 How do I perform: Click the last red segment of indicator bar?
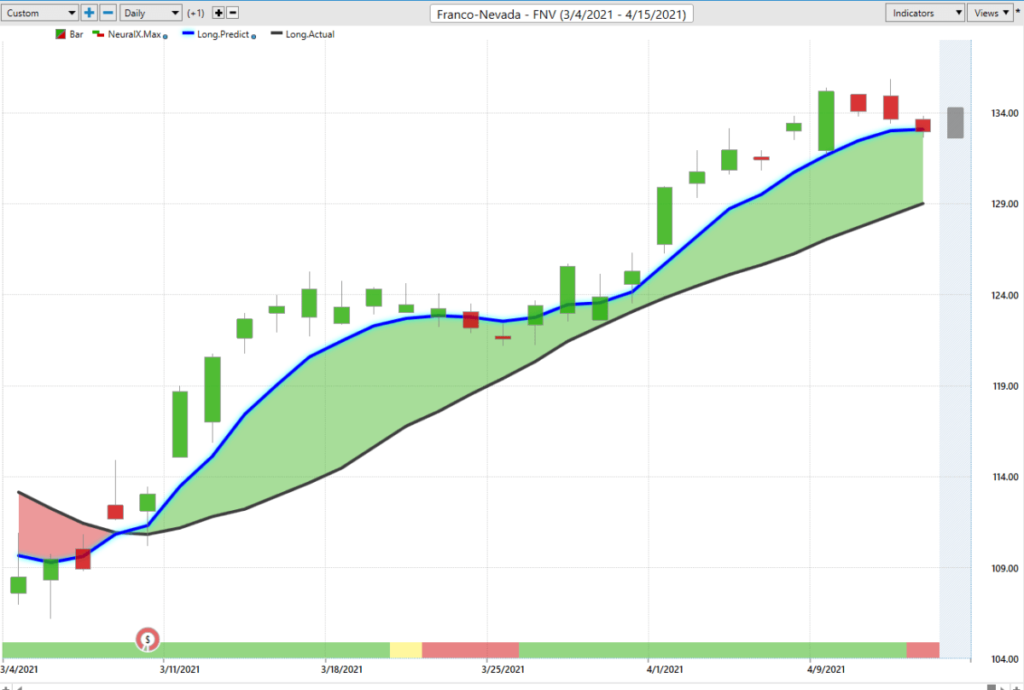[923, 650]
